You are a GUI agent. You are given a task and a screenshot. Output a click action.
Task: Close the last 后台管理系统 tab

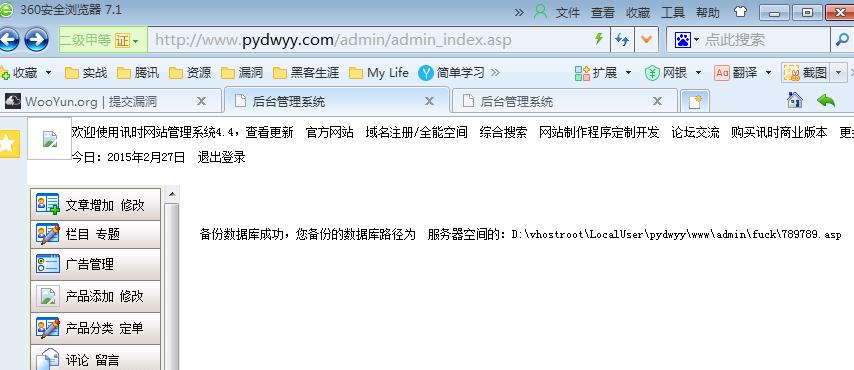(657, 101)
